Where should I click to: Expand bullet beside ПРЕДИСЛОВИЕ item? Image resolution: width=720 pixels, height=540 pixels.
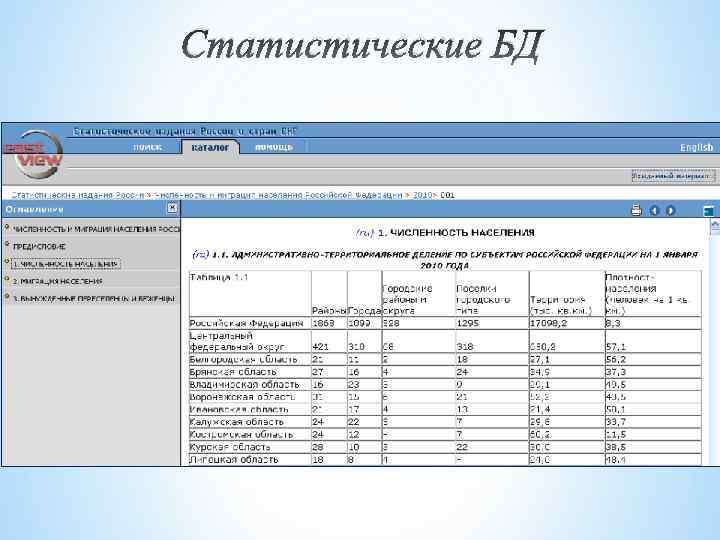point(7,244)
